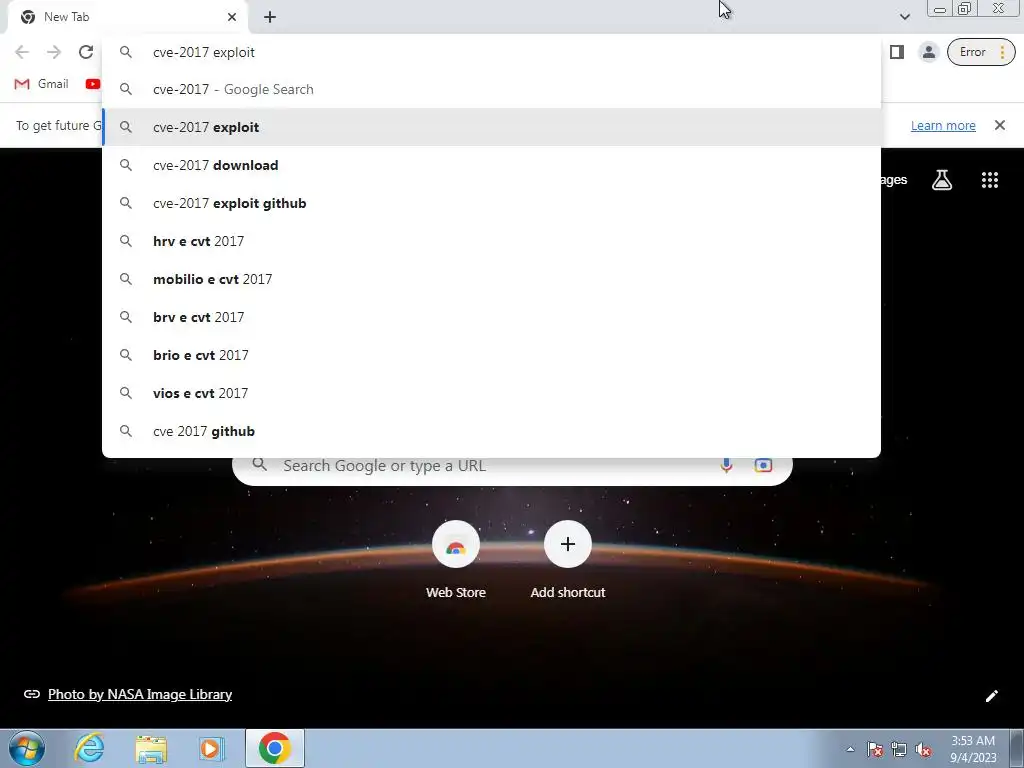Open YouTube bookmark icon
The height and width of the screenshot is (768, 1024).
[93, 84]
